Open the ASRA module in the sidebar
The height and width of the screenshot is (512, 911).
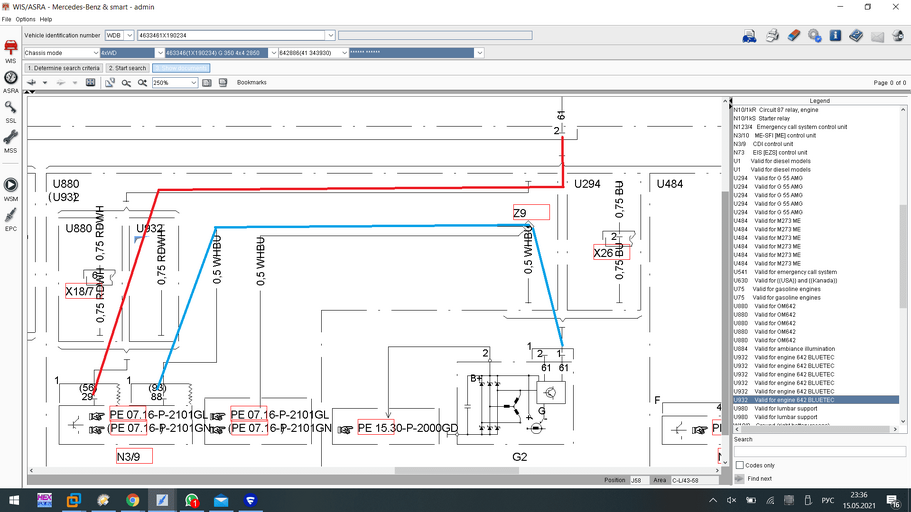pyautogui.click(x=10, y=78)
